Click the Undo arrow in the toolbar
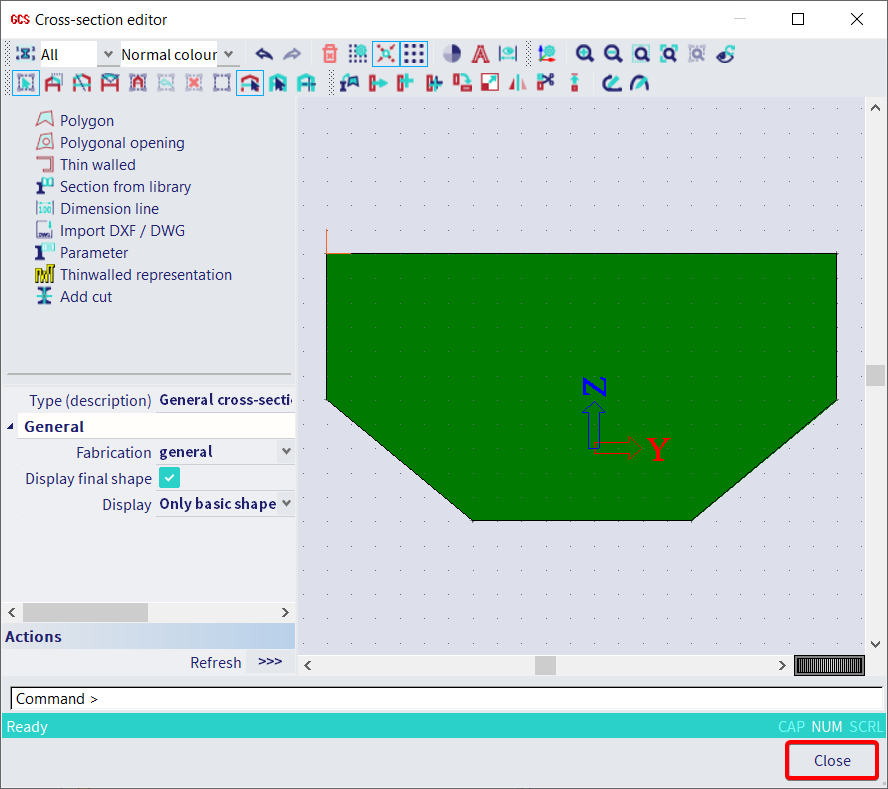This screenshot has width=888, height=789. tap(262, 54)
